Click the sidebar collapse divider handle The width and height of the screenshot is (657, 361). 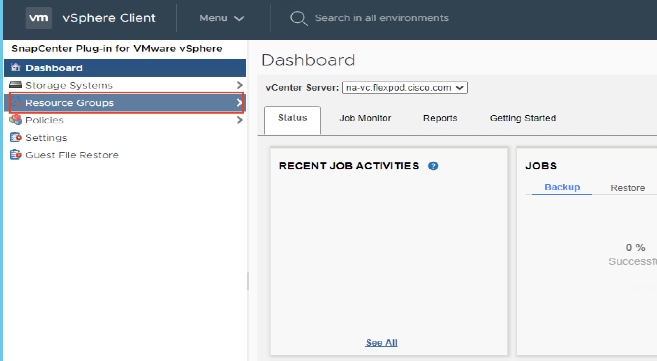pos(248,281)
